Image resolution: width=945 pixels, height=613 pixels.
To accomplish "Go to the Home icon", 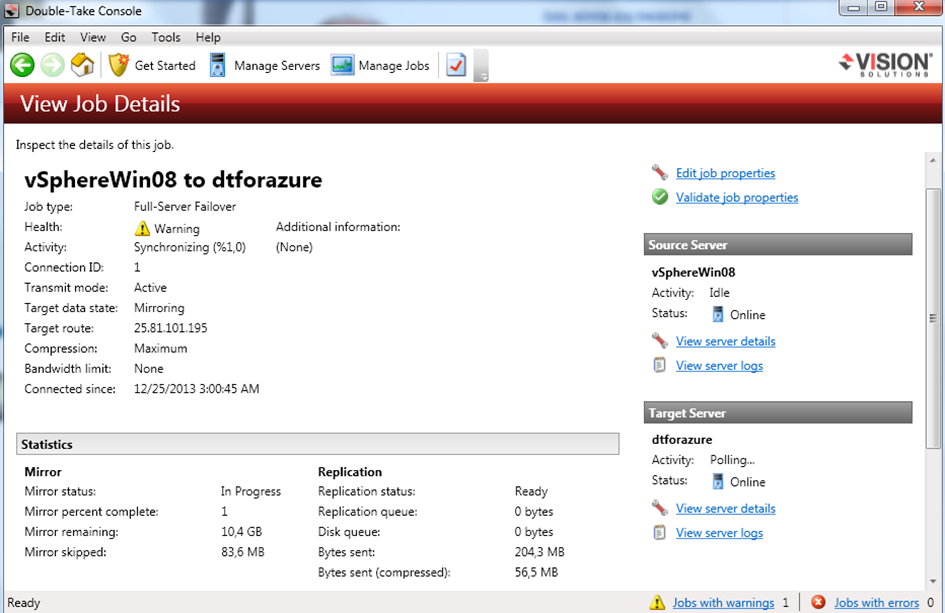I will pyautogui.click(x=83, y=64).
